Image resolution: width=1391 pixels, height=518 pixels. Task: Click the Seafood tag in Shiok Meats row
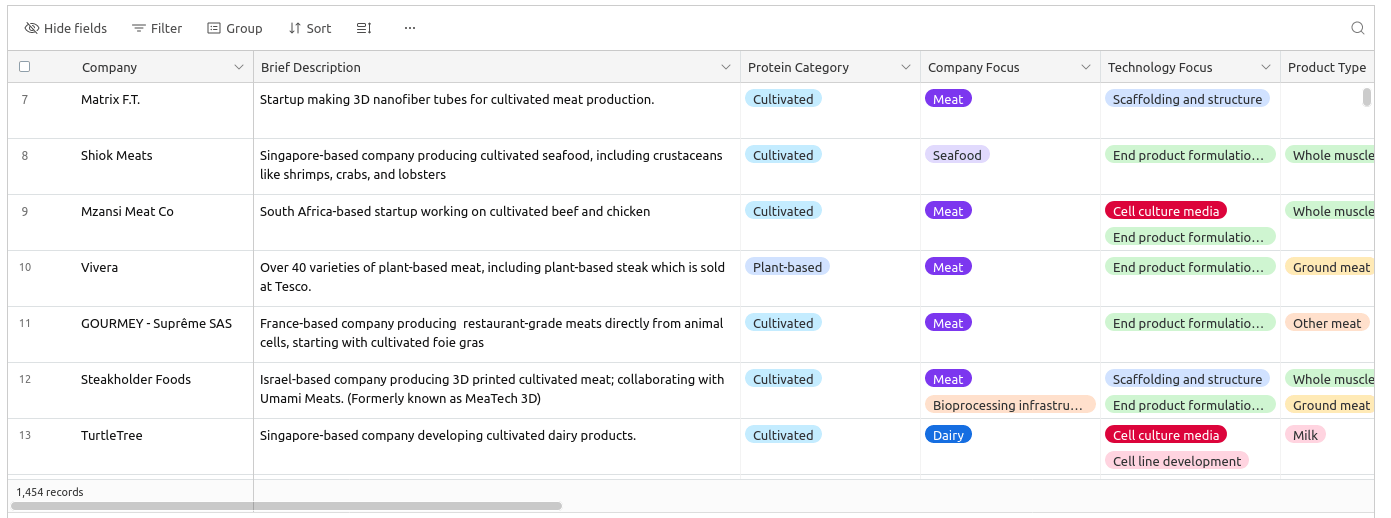click(957, 155)
